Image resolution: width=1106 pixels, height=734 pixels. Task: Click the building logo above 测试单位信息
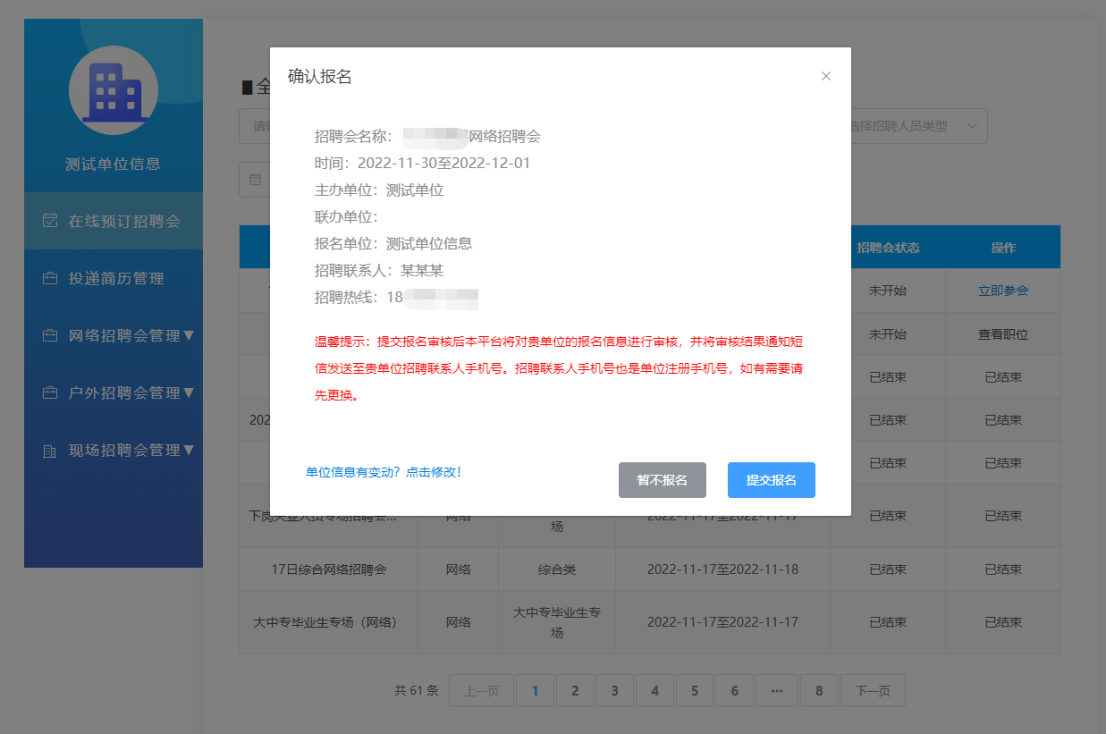point(113,90)
